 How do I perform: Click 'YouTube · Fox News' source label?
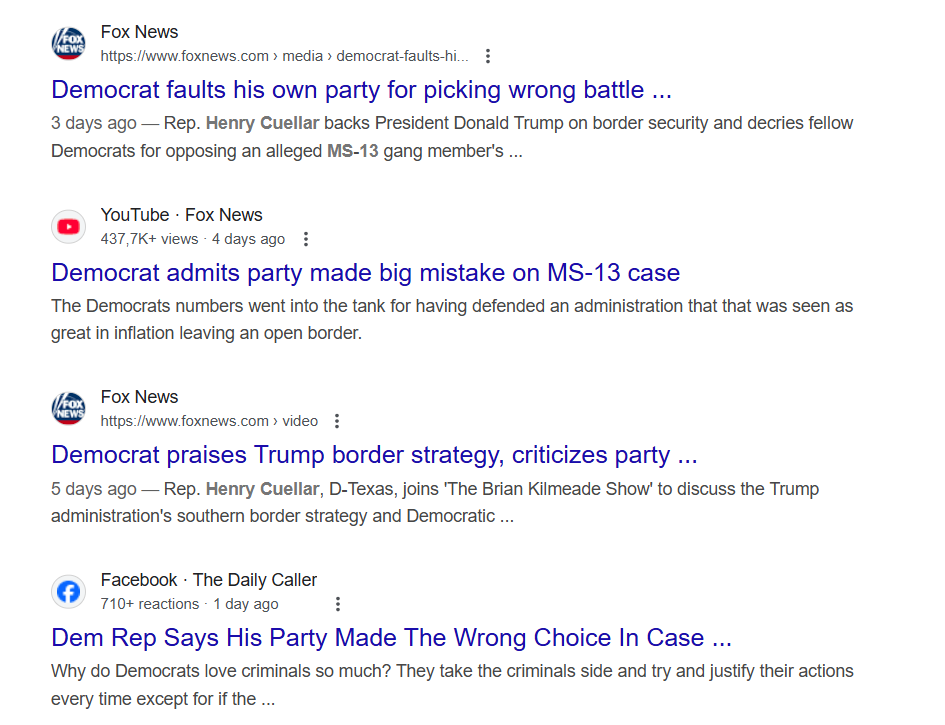(181, 215)
